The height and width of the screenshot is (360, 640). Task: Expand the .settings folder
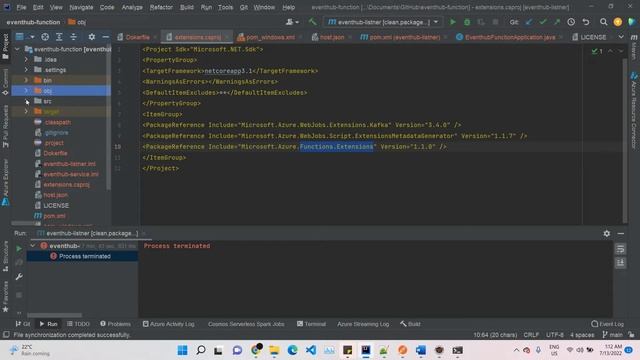26,70
